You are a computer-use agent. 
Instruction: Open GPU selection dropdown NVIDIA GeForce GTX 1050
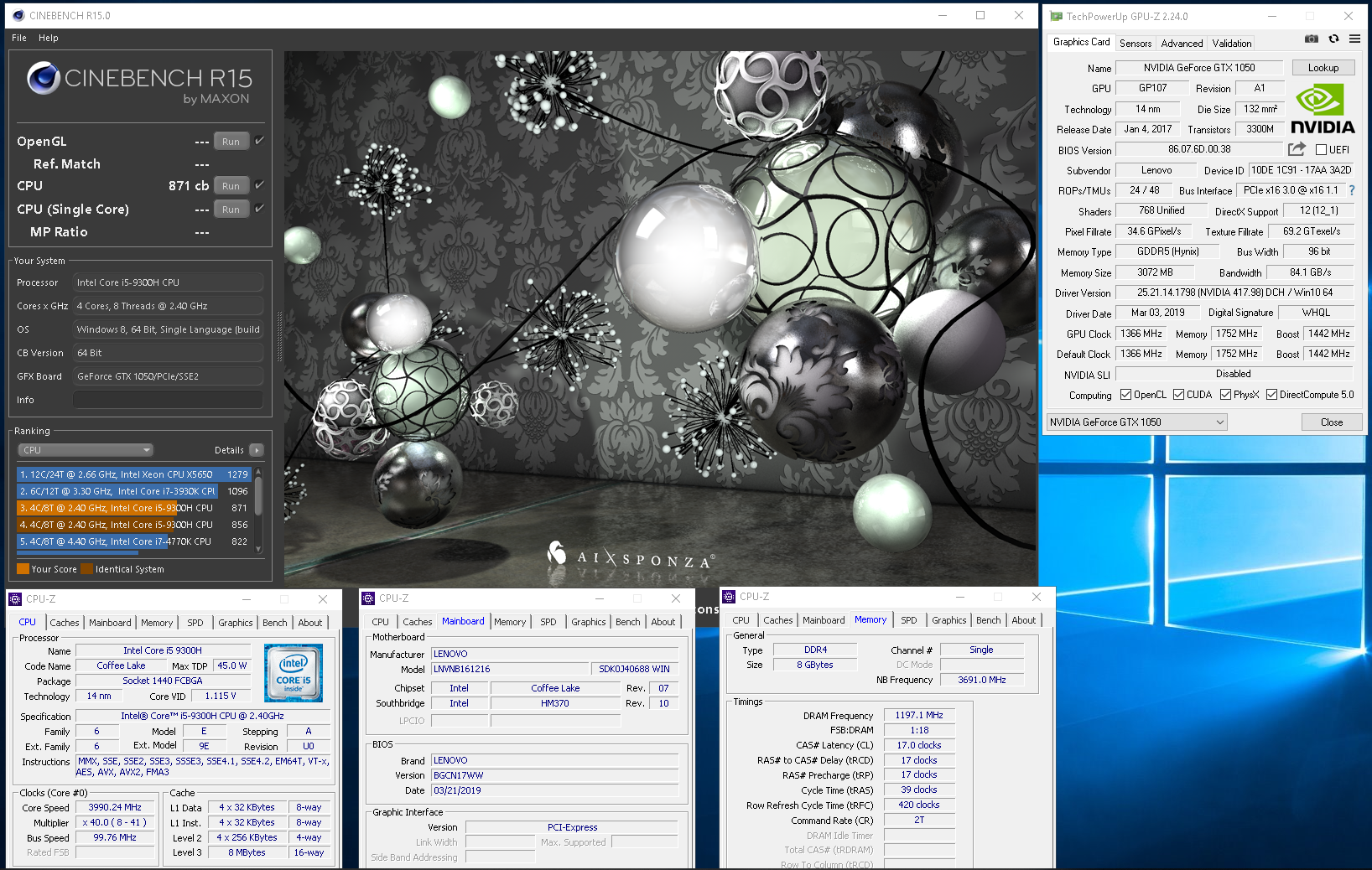tap(1136, 422)
